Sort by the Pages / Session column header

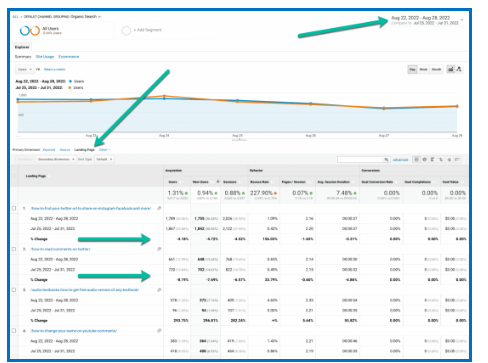tap(294, 182)
